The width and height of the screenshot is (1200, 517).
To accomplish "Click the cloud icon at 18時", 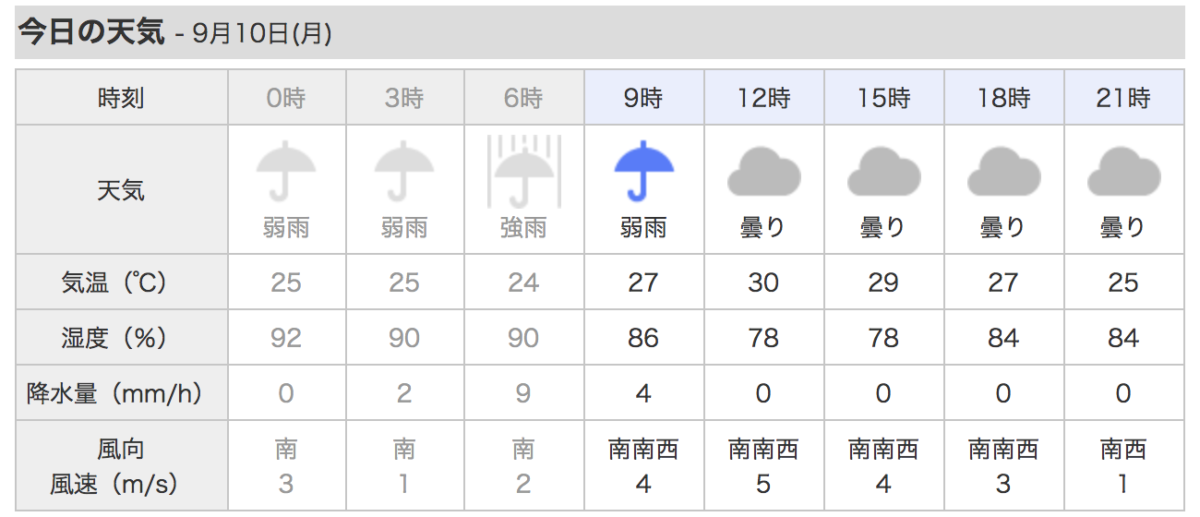I will (x=1003, y=171).
